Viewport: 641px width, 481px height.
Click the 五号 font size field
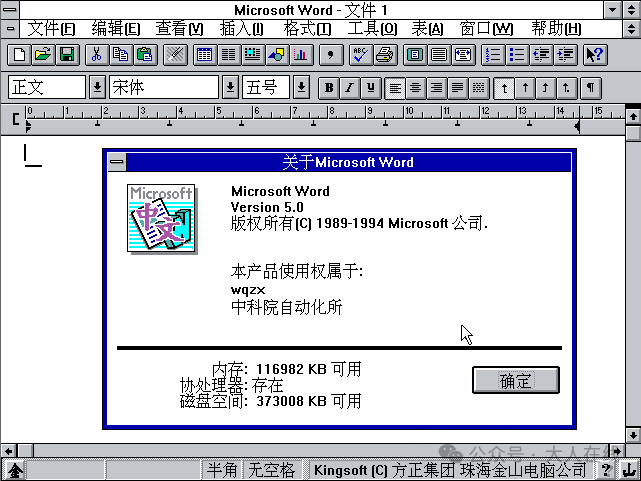[266, 87]
